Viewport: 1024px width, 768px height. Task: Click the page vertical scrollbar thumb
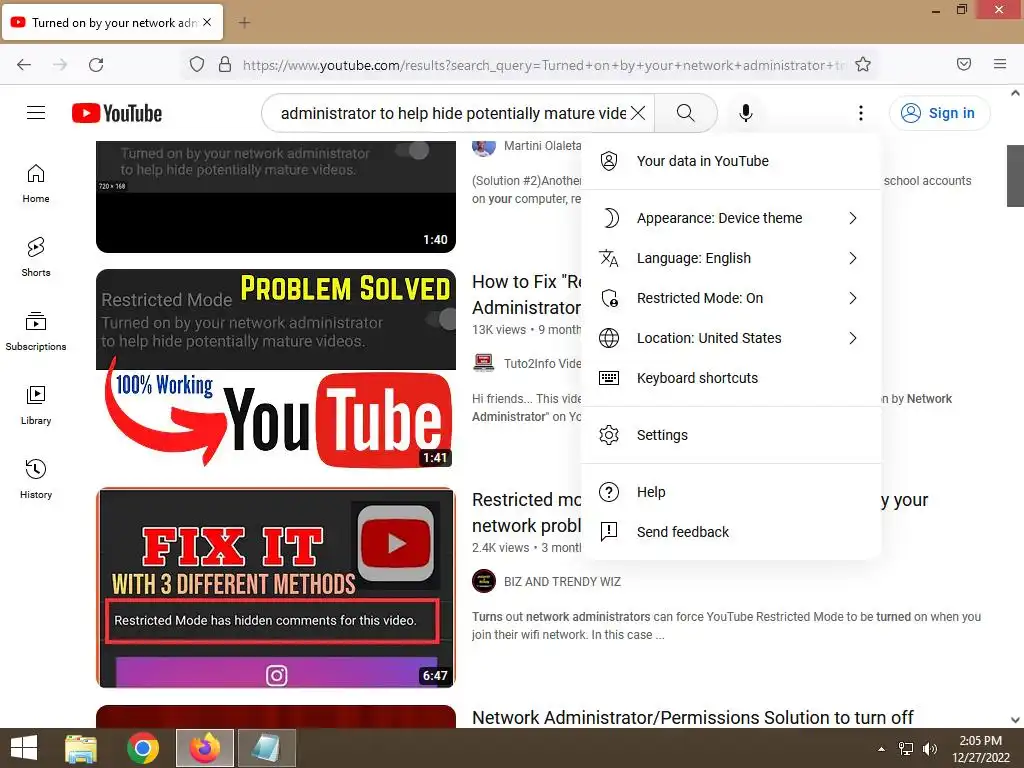click(x=1015, y=176)
